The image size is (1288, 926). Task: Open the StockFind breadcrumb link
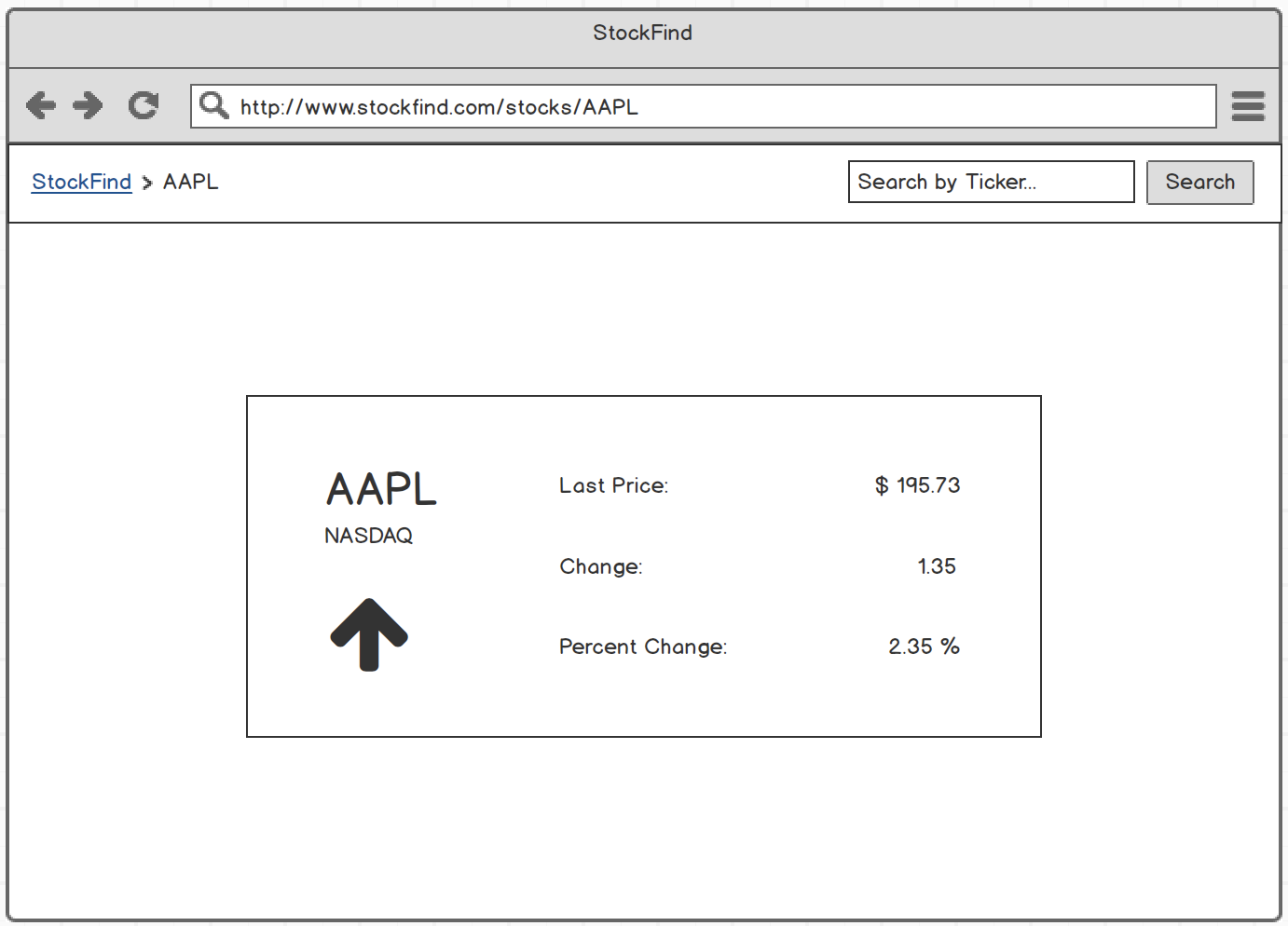82,182
